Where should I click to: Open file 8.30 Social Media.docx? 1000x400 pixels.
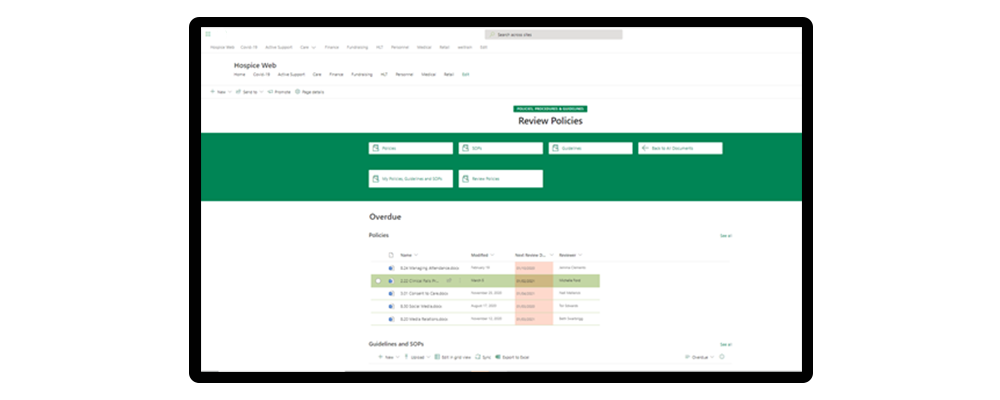coord(421,306)
